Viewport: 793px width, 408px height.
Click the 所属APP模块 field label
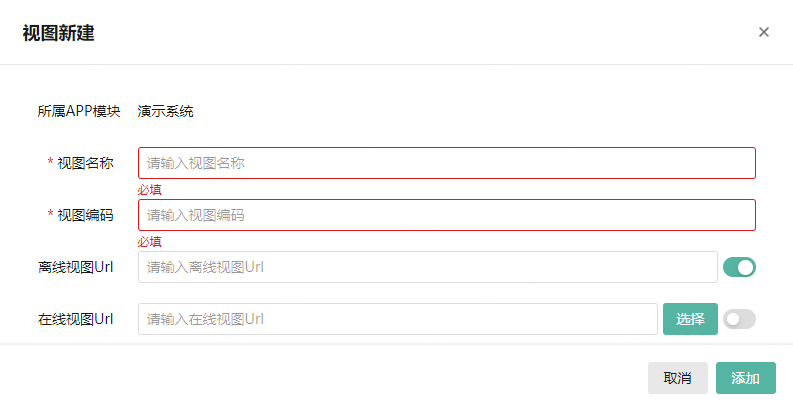click(x=79, y=111)
